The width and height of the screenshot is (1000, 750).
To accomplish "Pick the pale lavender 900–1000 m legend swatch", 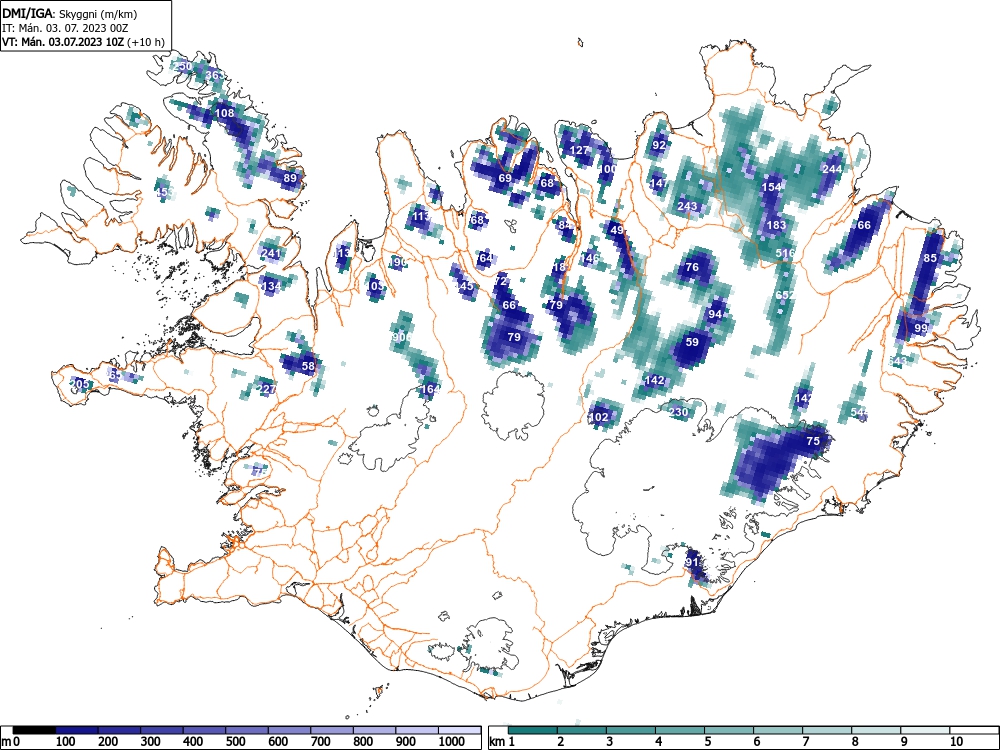I will [x=417, y=730].
